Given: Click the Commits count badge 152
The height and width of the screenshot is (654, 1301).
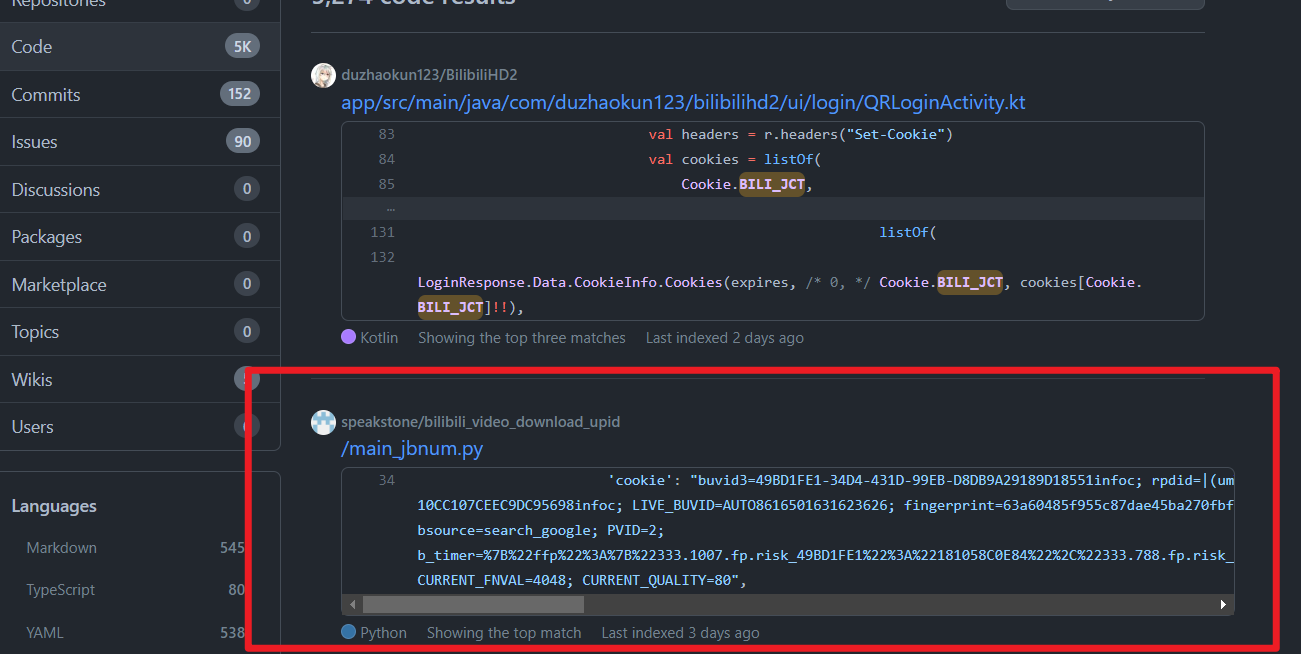Looking at the screenshot, I should coord(240,94).
